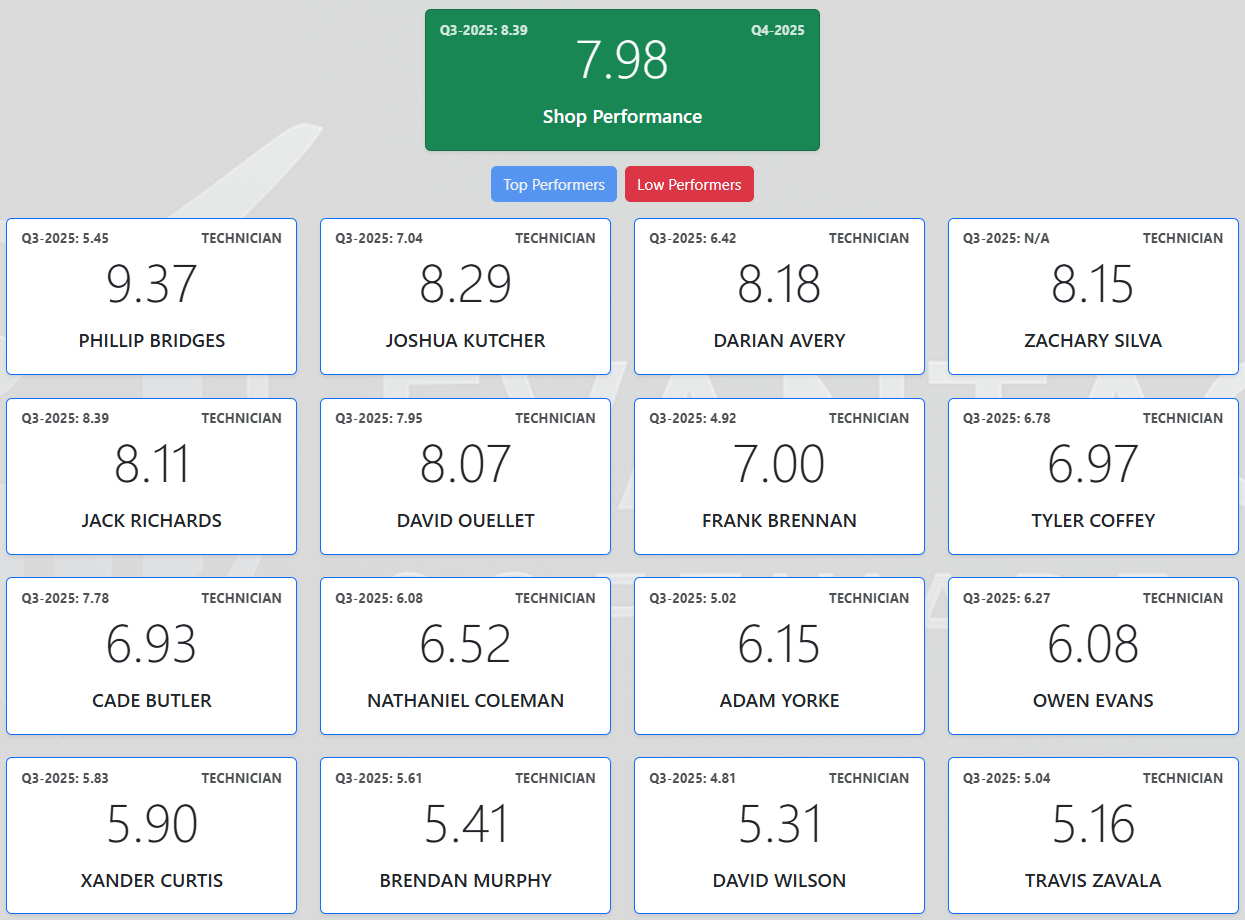This screenshot has height=920, width=1245.
Task: Open Nathaniel Coleman's technician card
Action: [465, 656]
